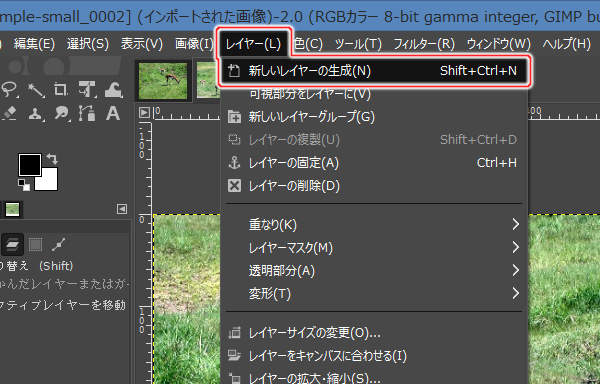Open the 表示(V) menu
Viewport: 600px width, 384px height.
click(142, 44)
